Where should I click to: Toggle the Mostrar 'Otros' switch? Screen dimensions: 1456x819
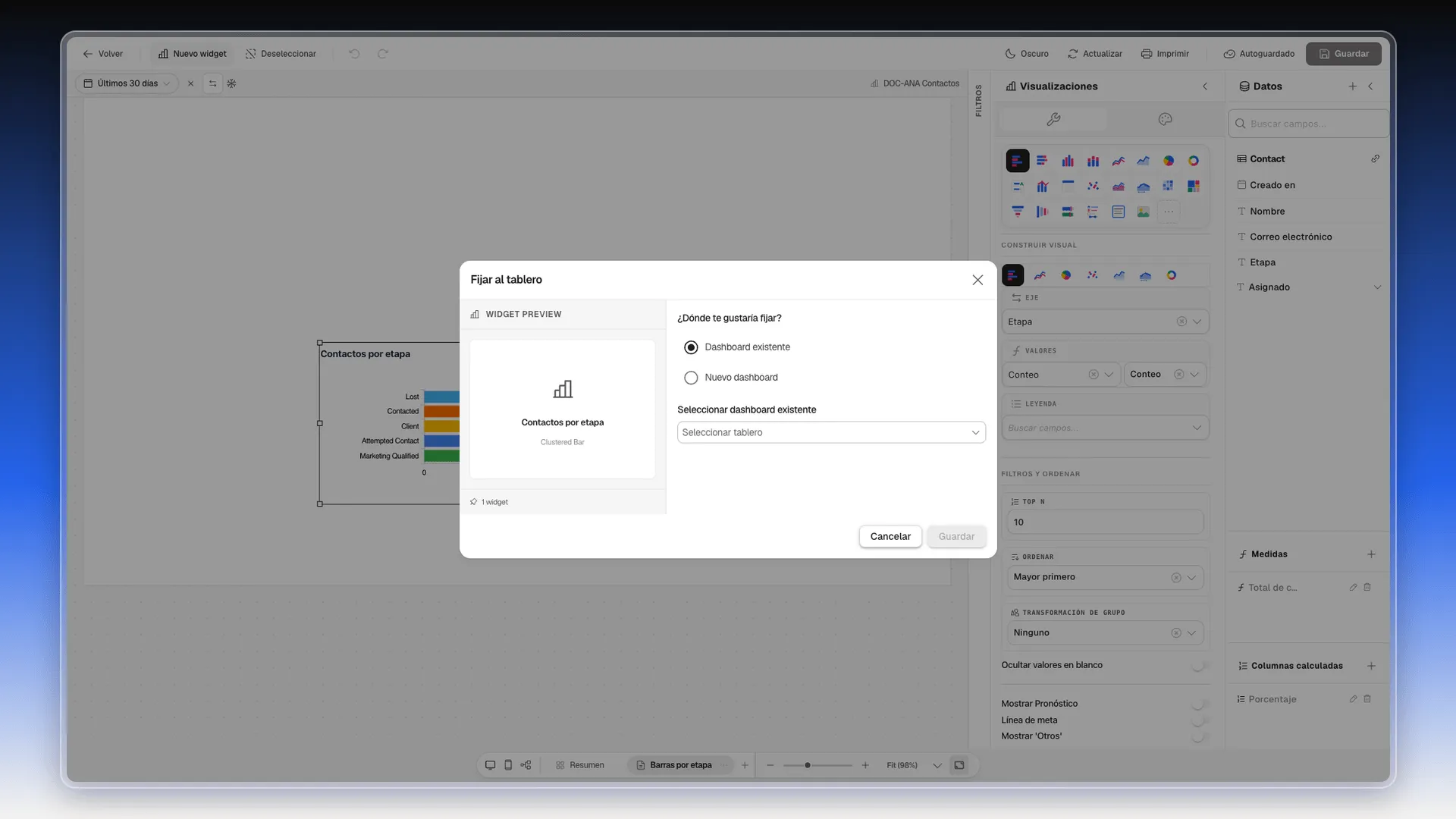(x=1197, y=736)
